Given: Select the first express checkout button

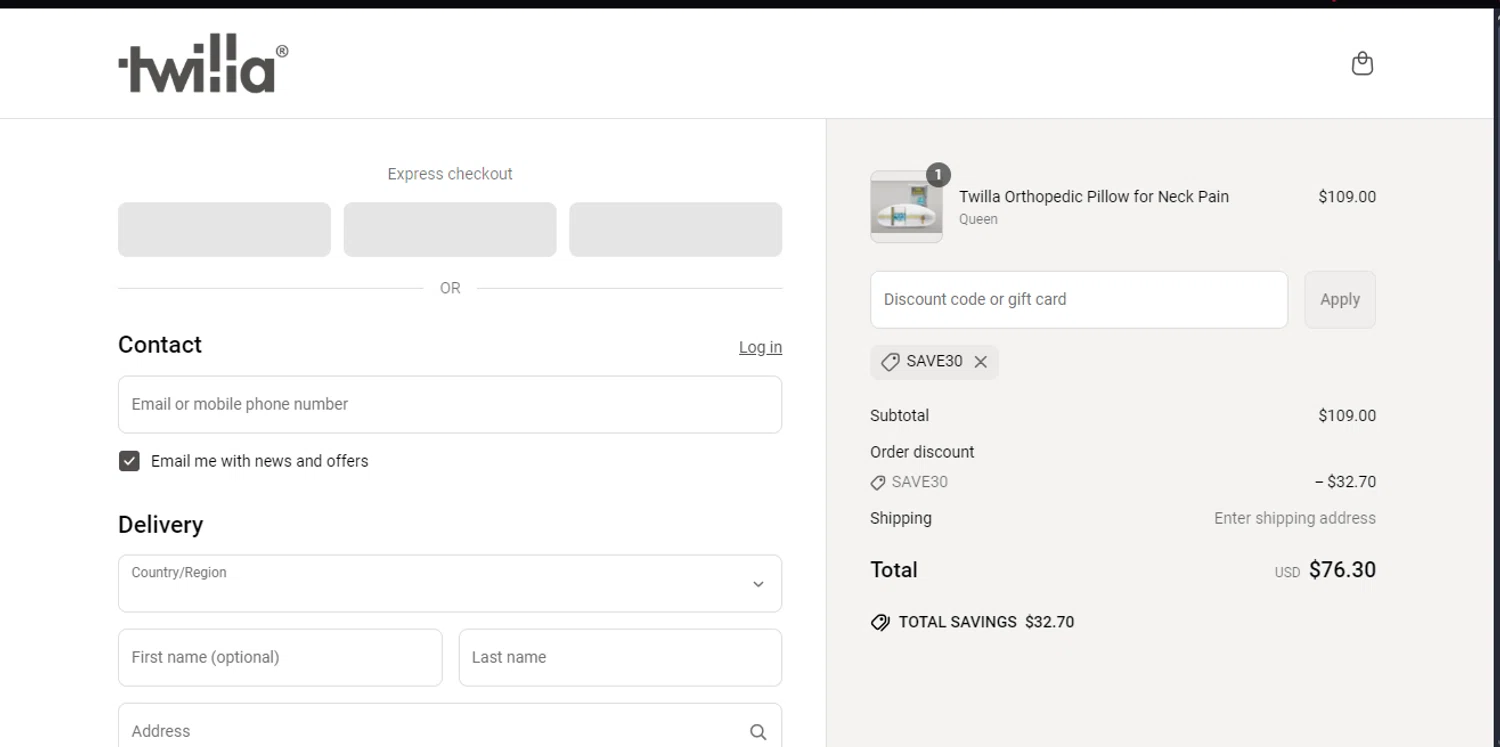Looking at the screenshot, I should (x=224, y=230).
